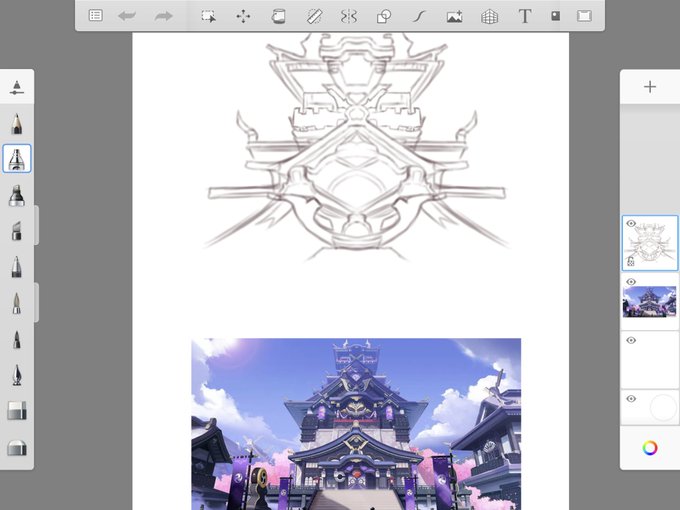The height and width of the screenshot is (510, 680).
Task: Select the paint brush with tan bristles
Action: pyautogui.click(x=16, y=303)
